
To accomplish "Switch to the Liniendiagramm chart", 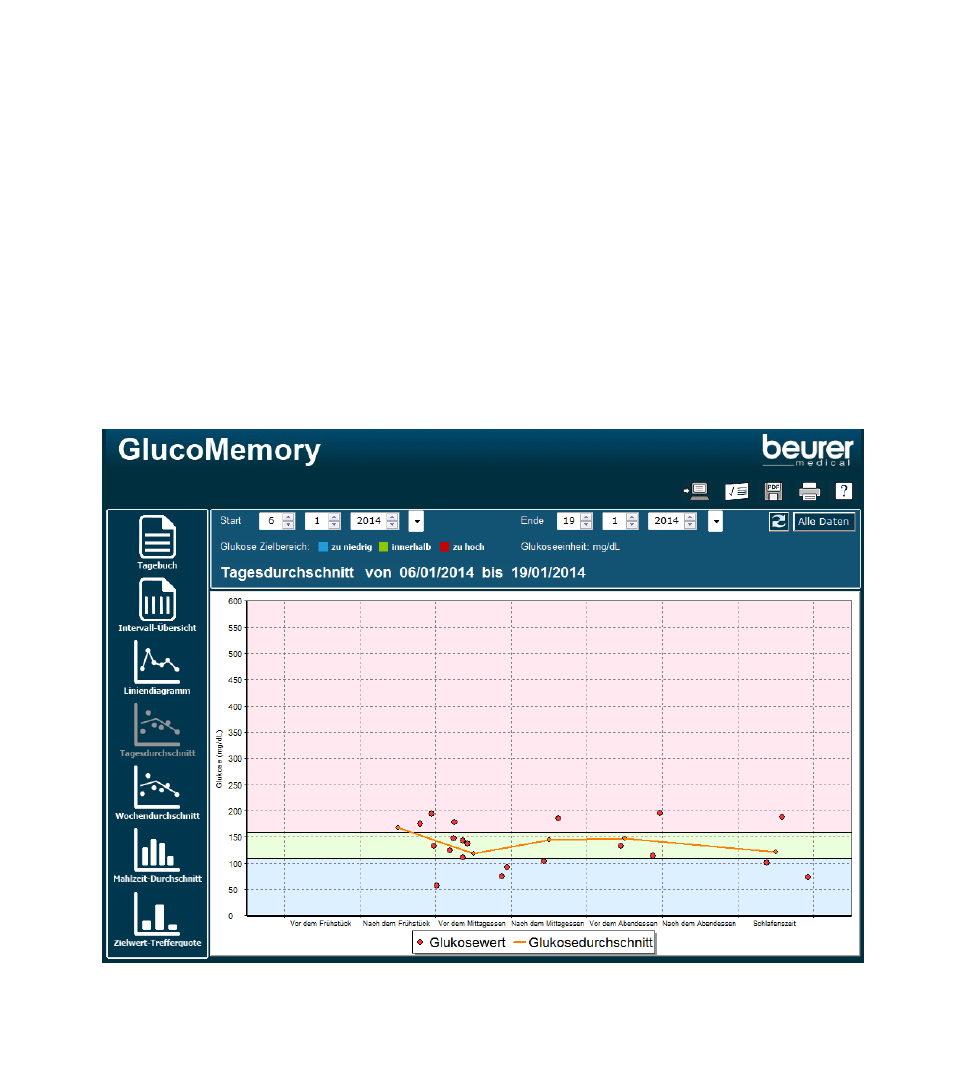I will tap(157, 667).
